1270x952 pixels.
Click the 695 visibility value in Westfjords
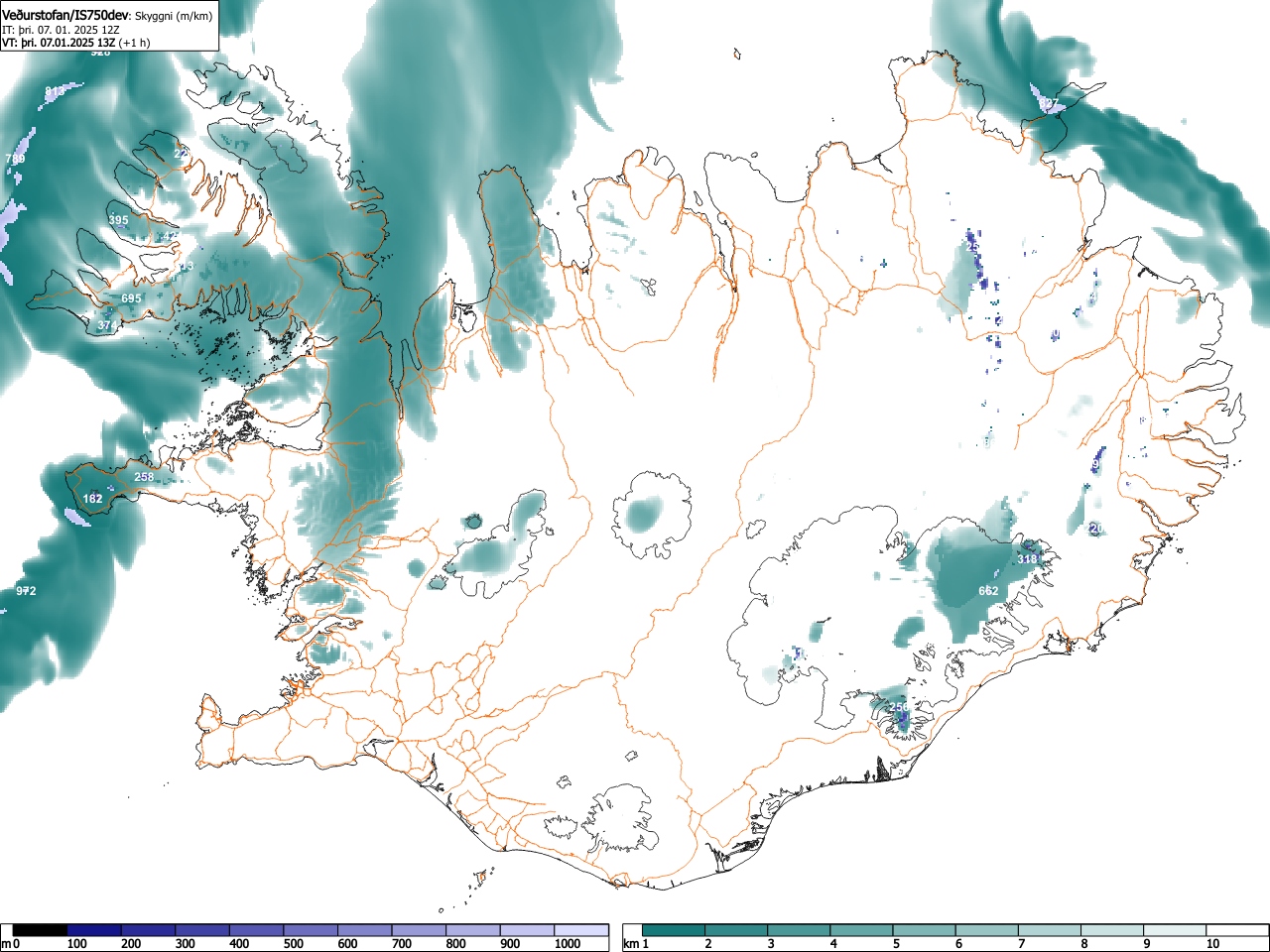point(131,298)
